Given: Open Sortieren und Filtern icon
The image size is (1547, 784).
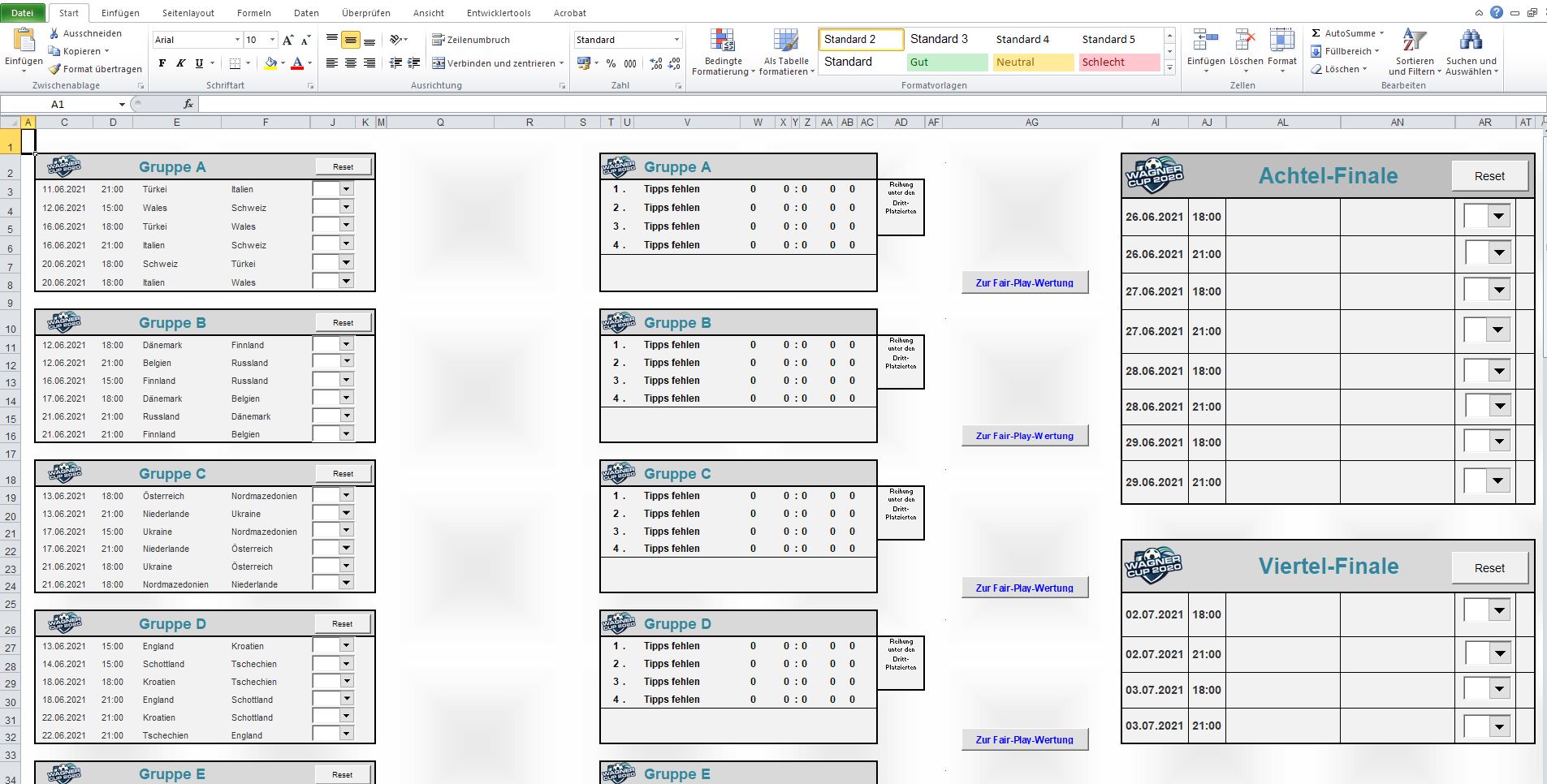Looking at the screenshot, I should click(1414, 41).
